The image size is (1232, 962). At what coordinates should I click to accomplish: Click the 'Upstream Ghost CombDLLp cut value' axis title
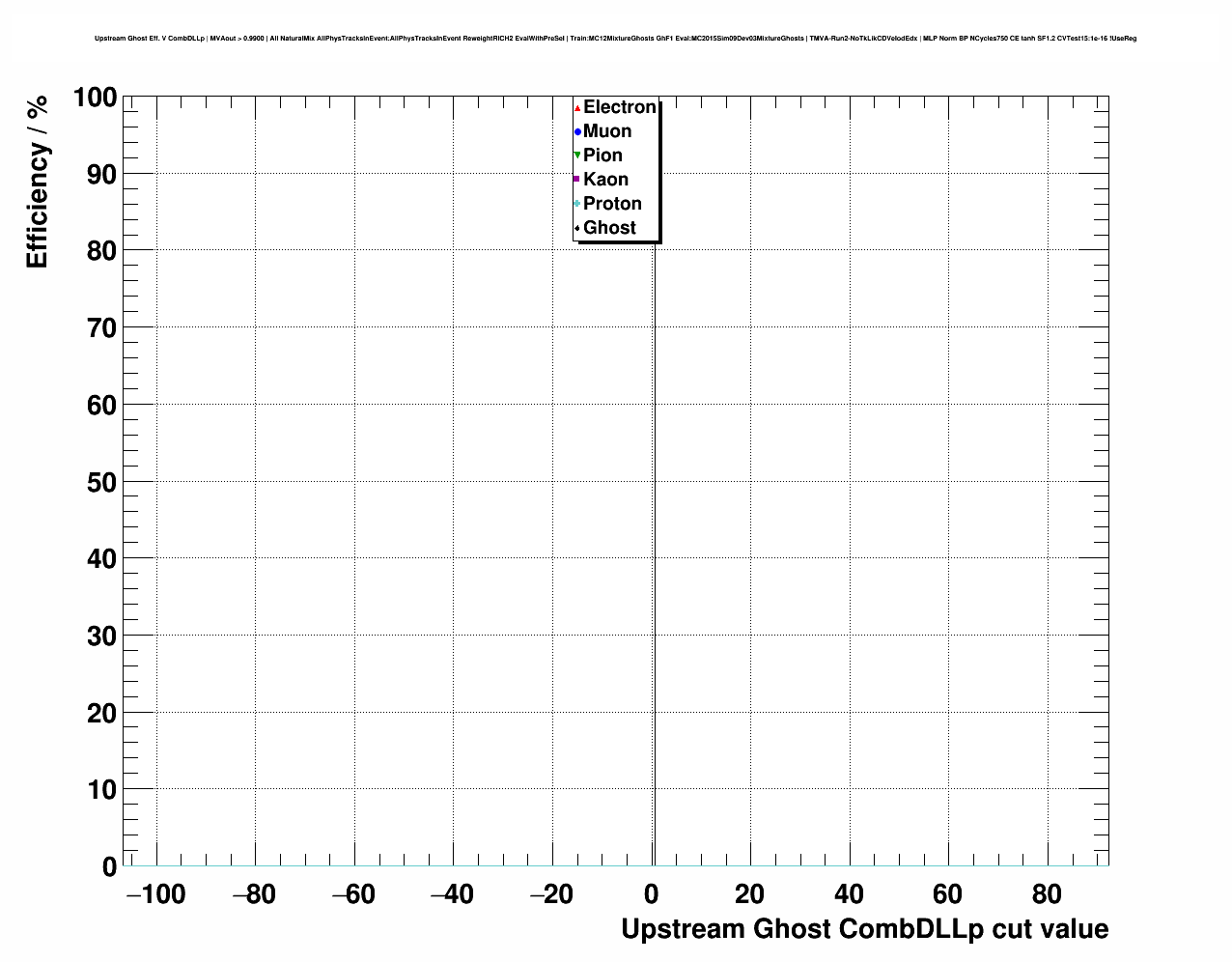(x=864, y=929)
